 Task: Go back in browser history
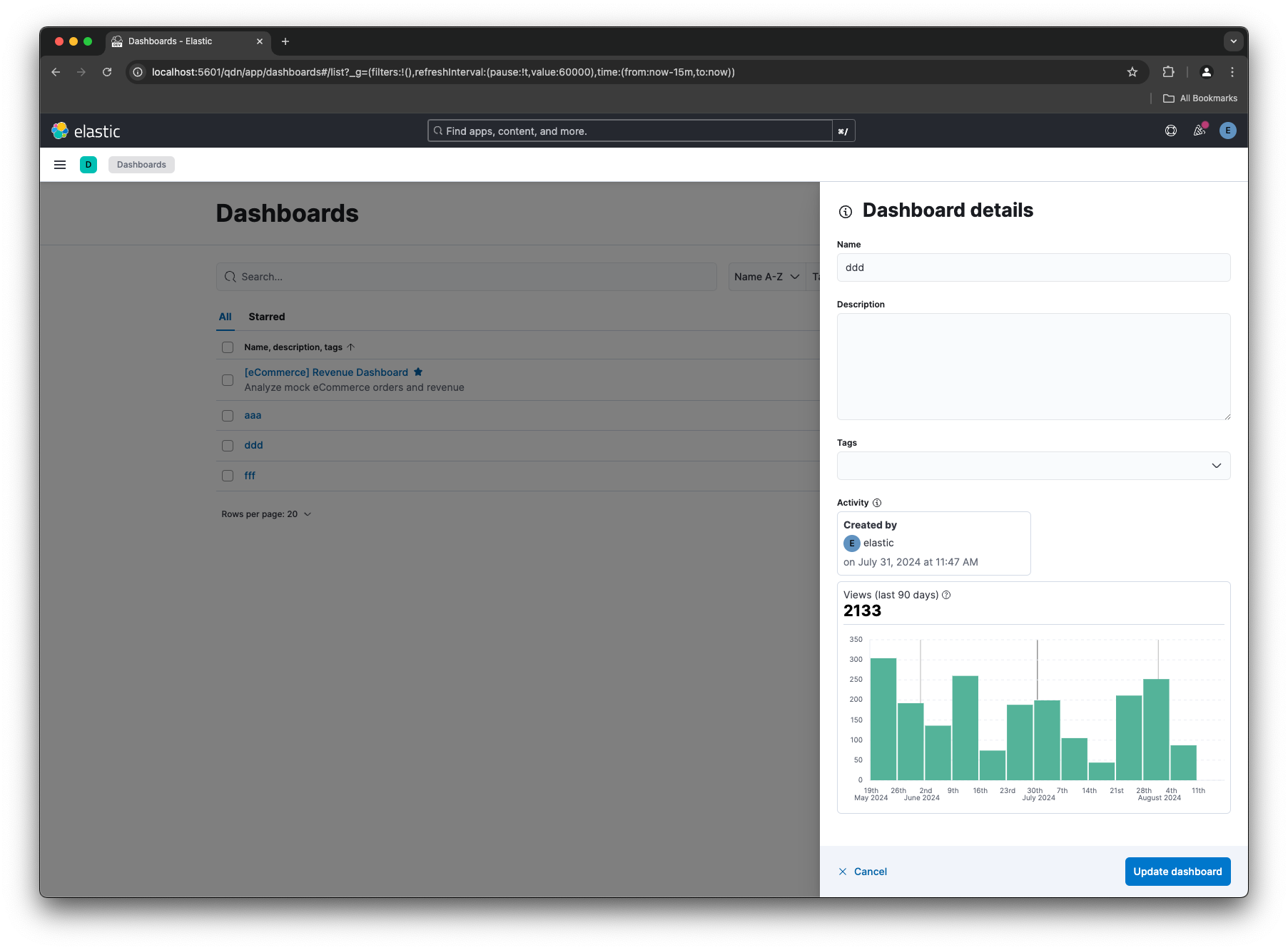tap(56, 72)
